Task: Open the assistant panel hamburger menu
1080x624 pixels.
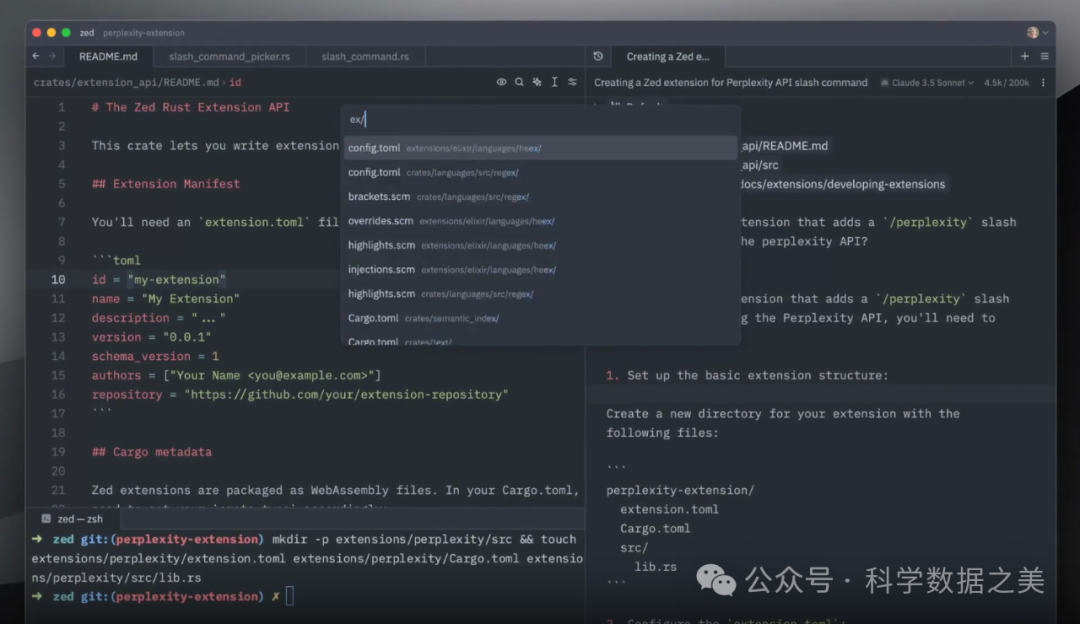Action: [1044, 56]
